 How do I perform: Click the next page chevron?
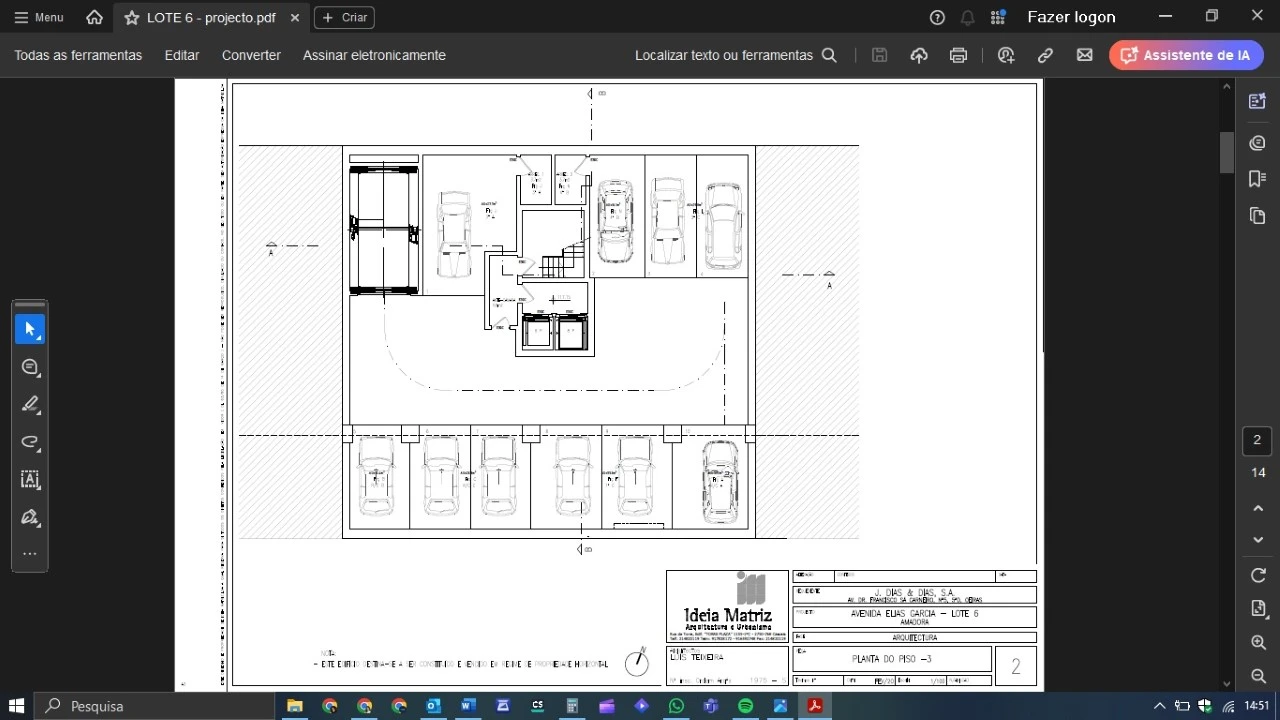1258,540
